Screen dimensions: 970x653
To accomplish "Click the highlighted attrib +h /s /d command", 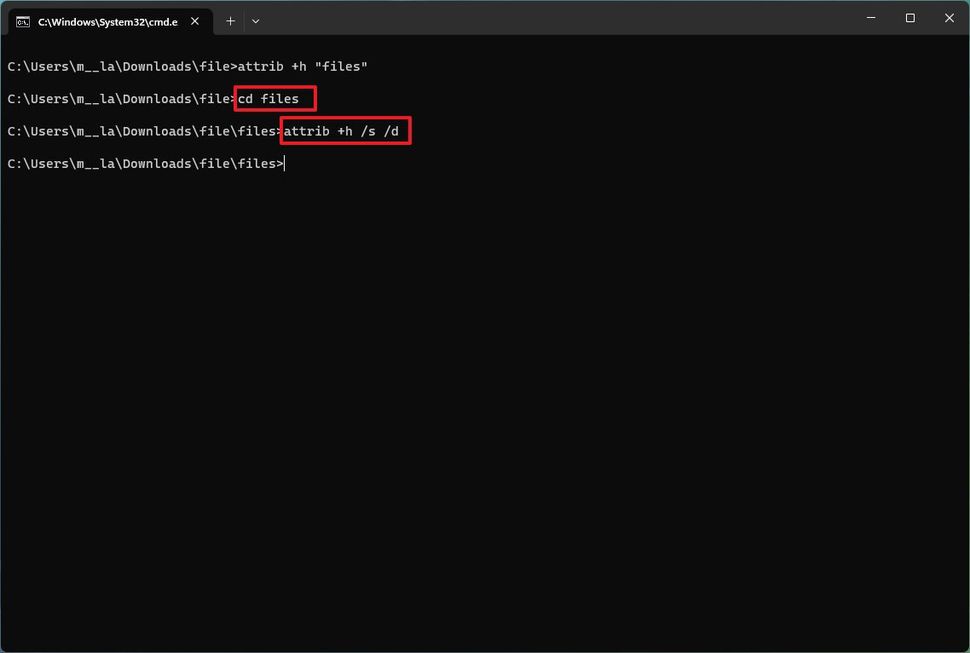I will [x=344, y=131].
